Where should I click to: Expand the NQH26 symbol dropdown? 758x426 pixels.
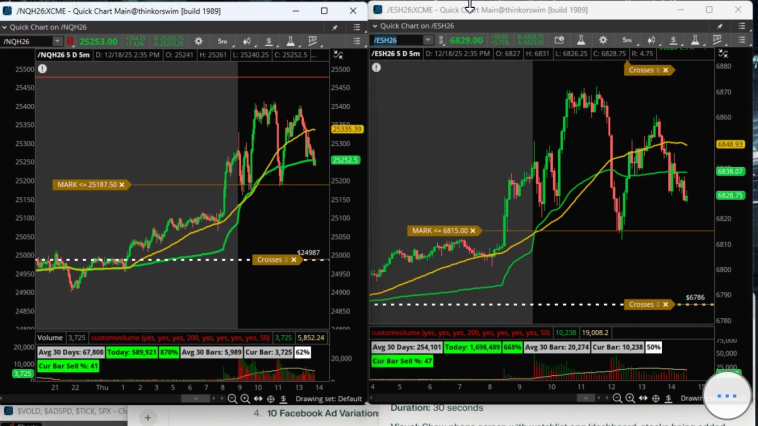click(x=58, y=42)
